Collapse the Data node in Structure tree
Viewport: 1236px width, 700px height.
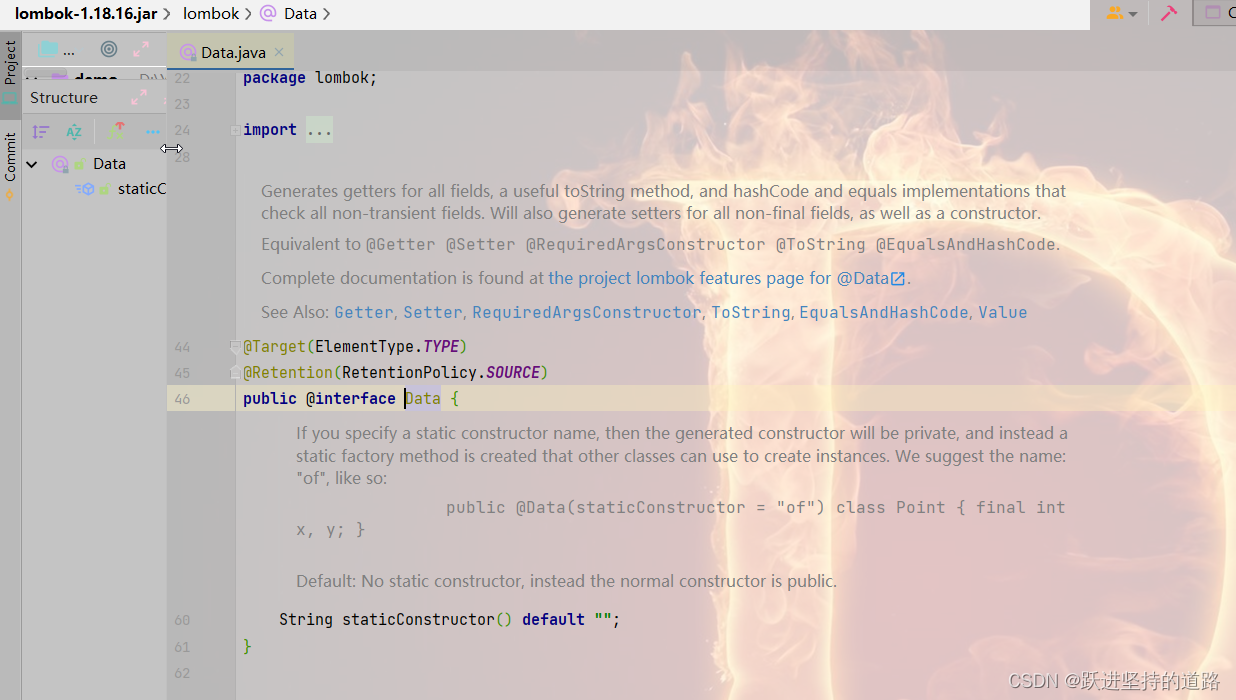[x=32, y=163]
